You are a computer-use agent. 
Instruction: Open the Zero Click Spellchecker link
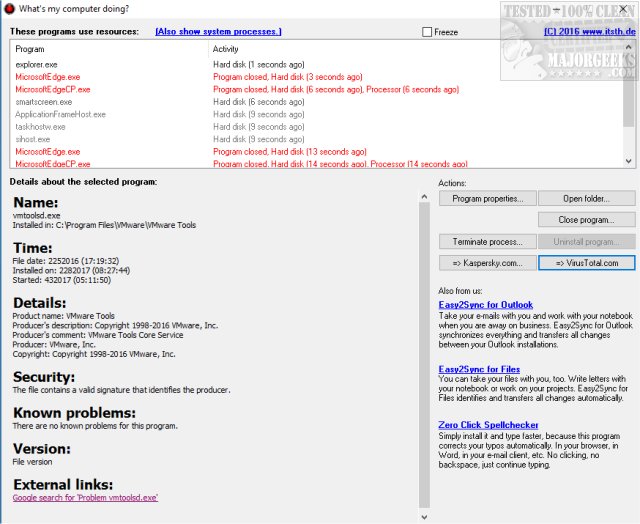point(488,425)
